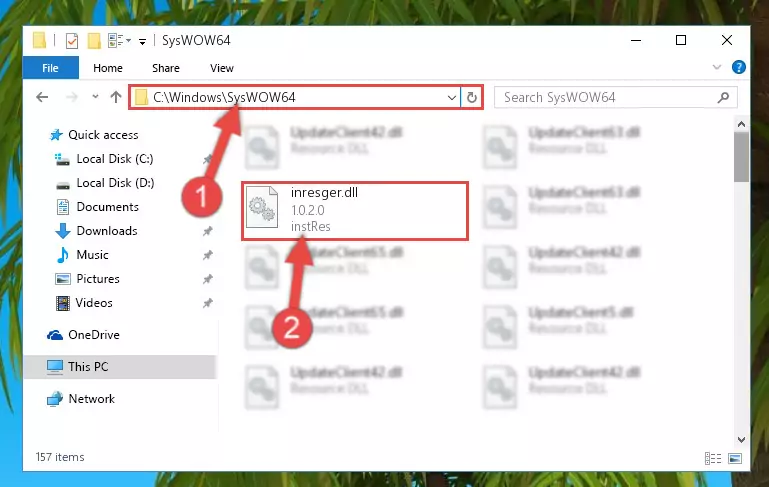769x487 pixels.
Task: Minimize the SysWOW64 window
Action: (636, 40)
